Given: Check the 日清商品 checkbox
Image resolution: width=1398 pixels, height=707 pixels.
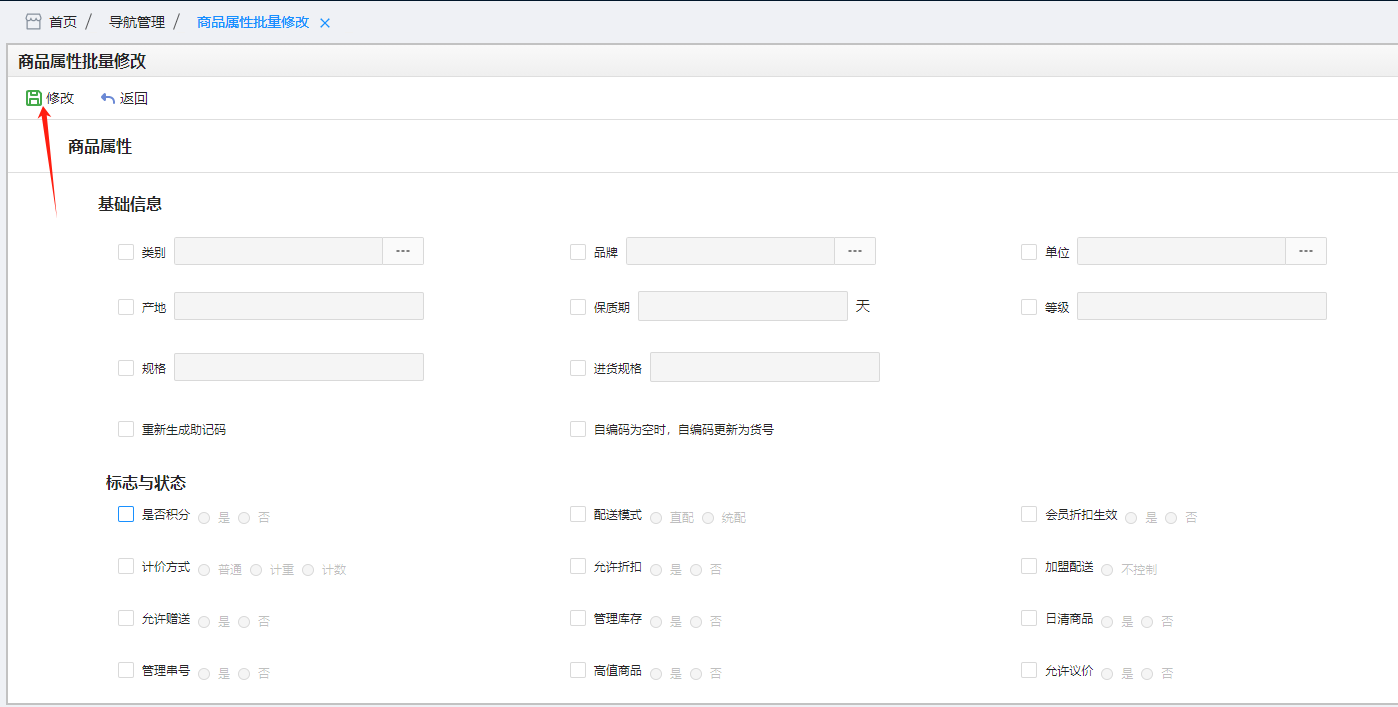Looking at the screenshot, I should coord(1029,618).
